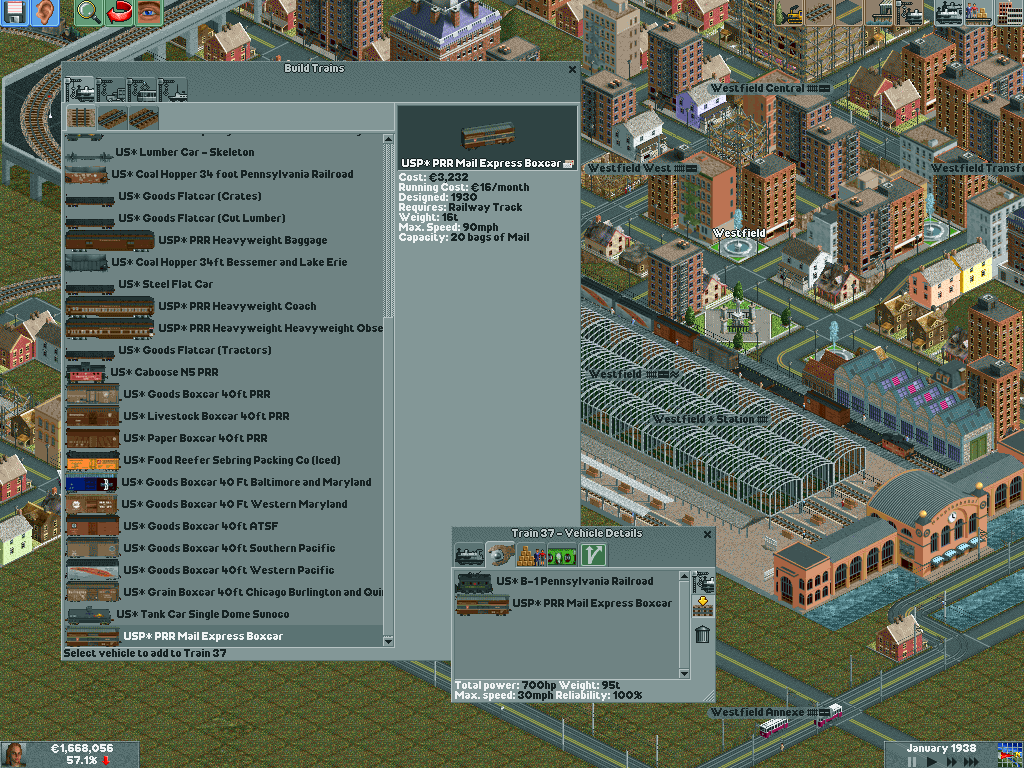Open the bulldozer terraform tool
This screenshot has width=1024, height=768.
788,12
